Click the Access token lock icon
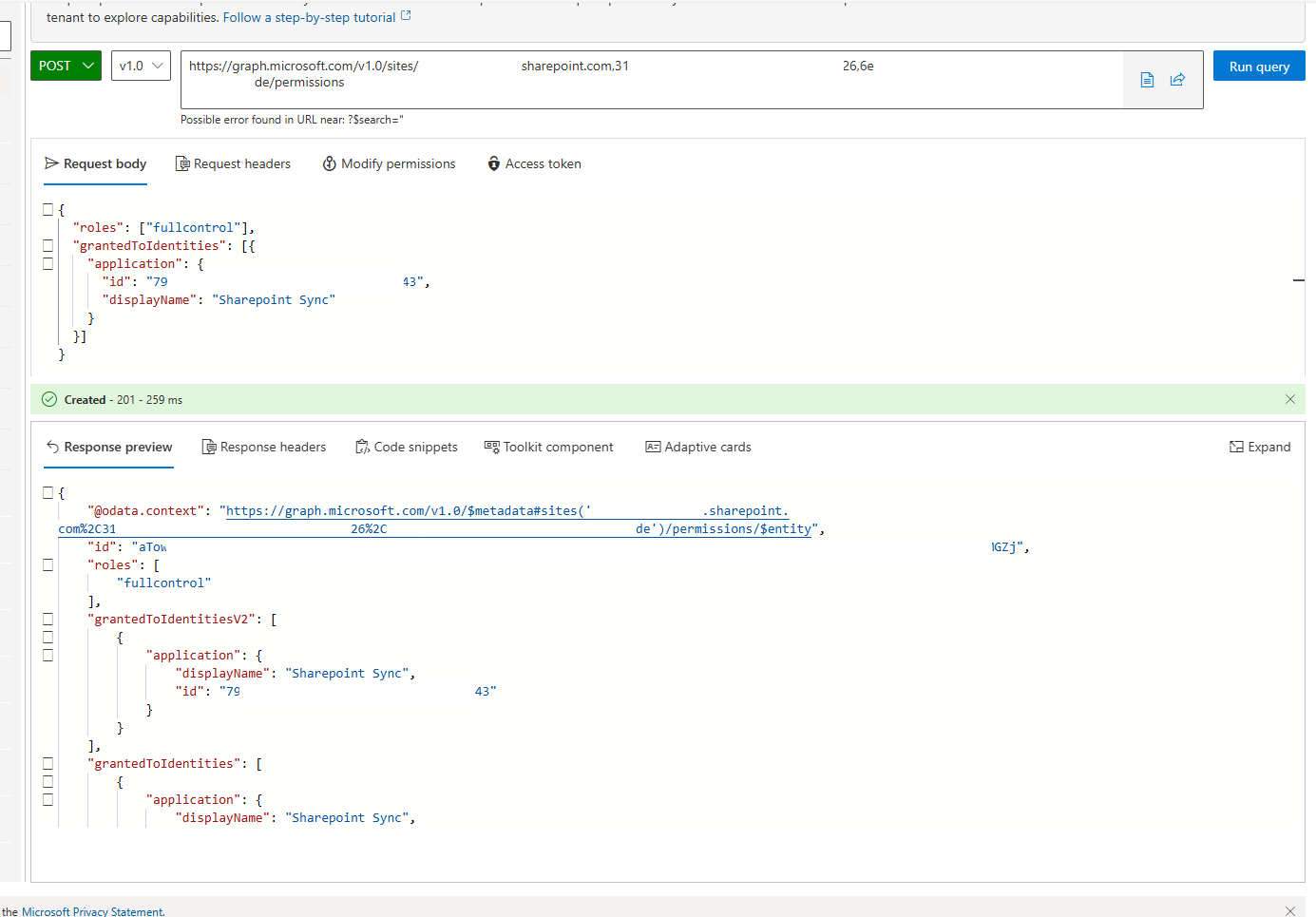1316x917 pixels. point(494,163)
